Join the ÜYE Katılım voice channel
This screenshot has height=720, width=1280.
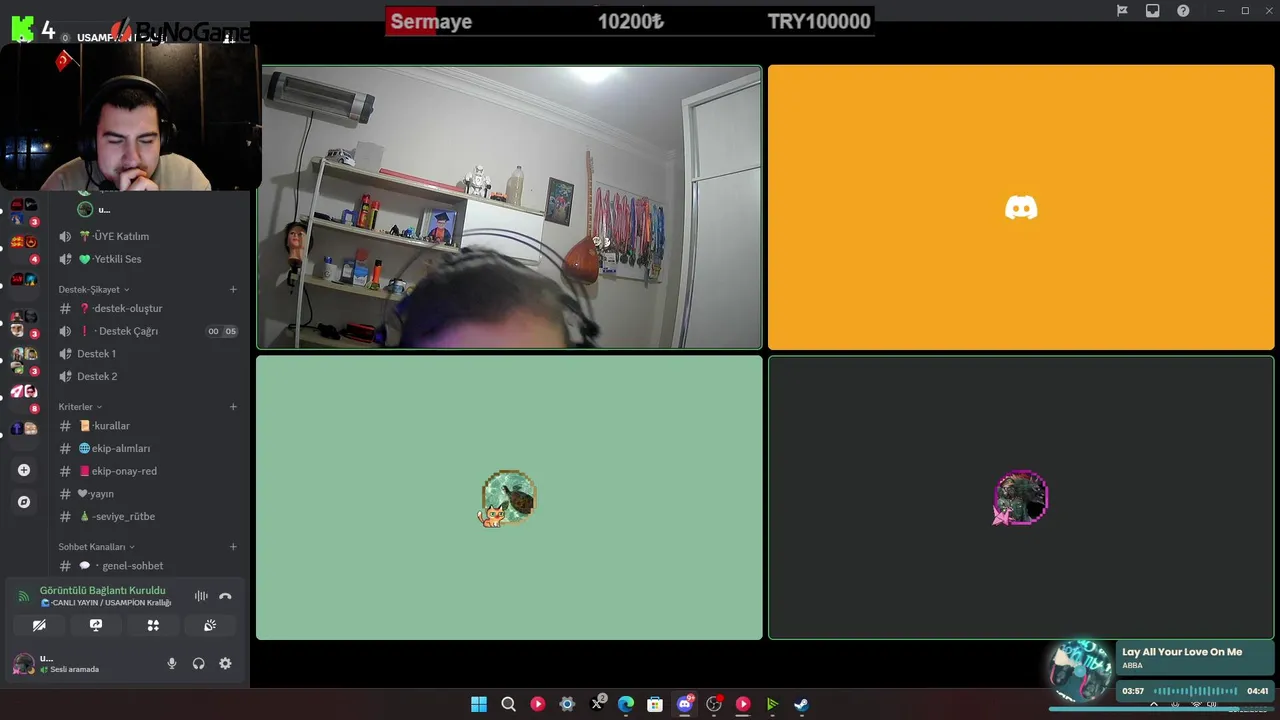pos(148,236)
